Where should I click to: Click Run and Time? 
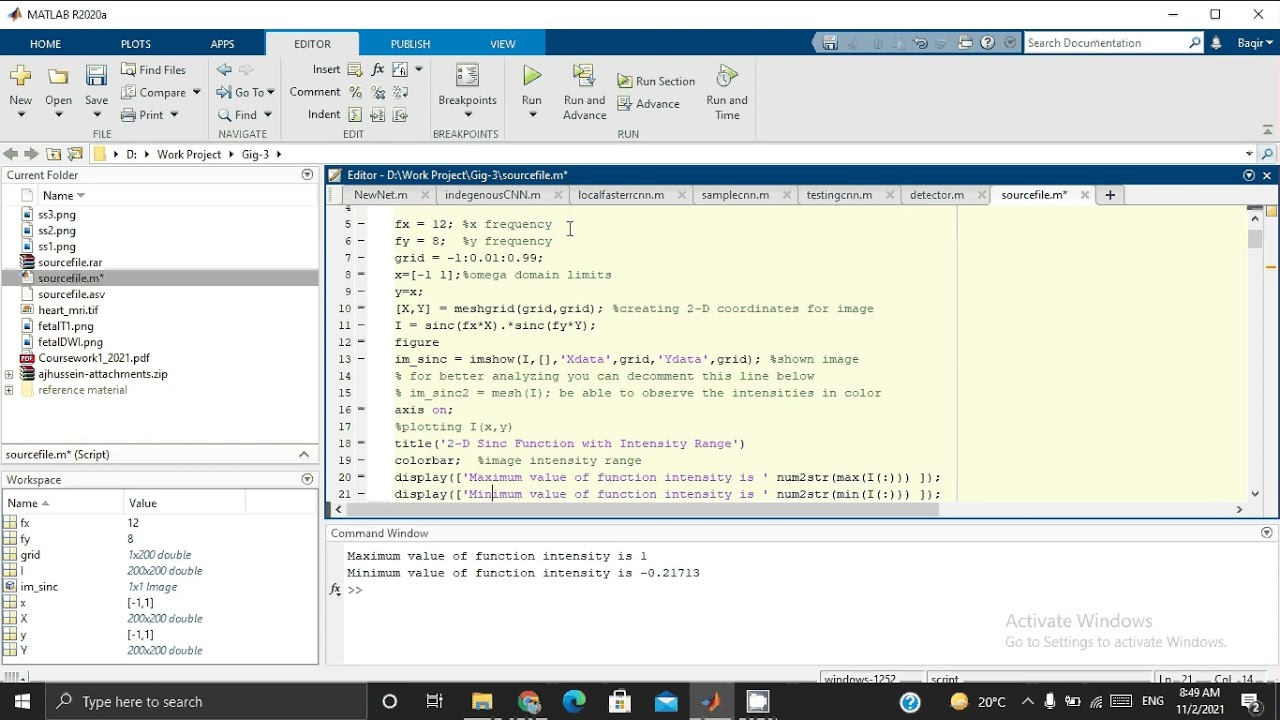[x=727, y=92]
